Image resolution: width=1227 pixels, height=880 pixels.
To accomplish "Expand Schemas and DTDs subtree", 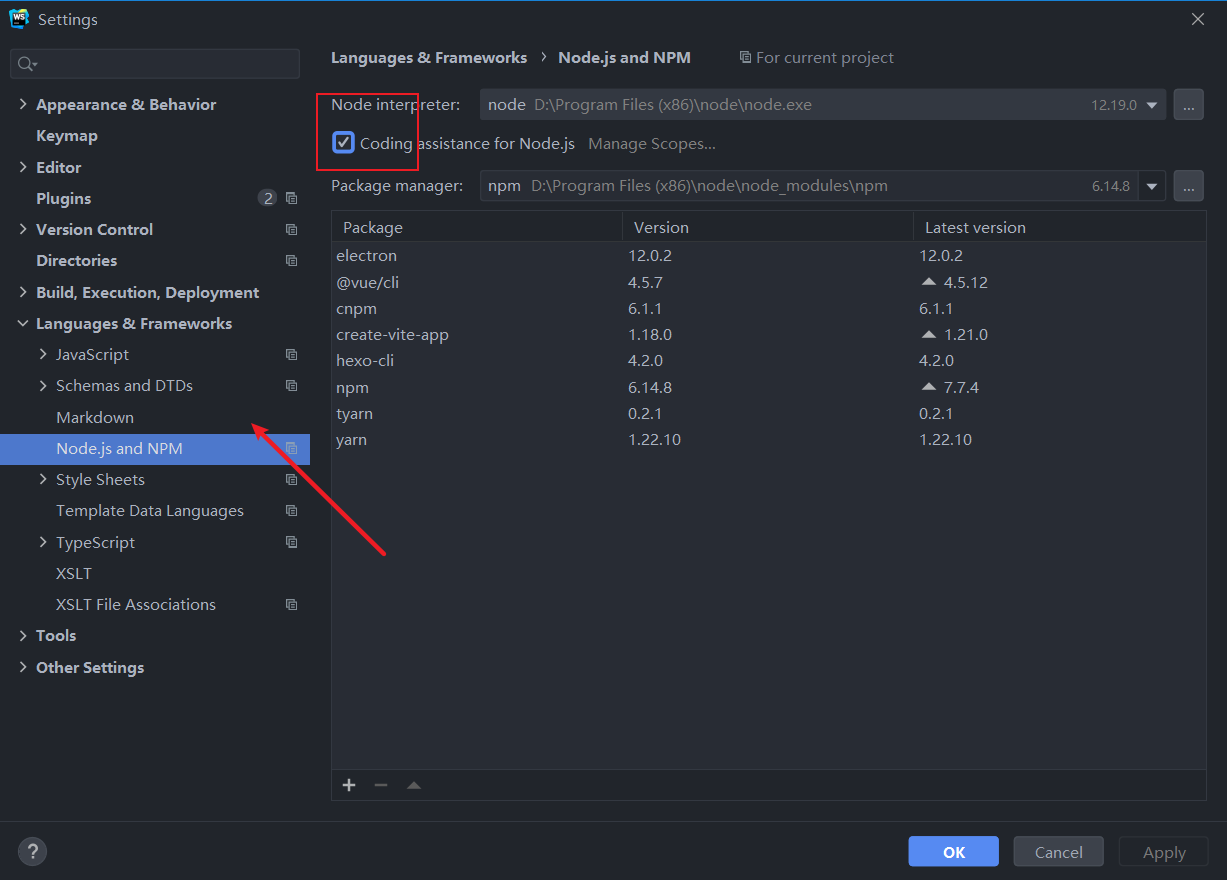I will coord(43,385).
